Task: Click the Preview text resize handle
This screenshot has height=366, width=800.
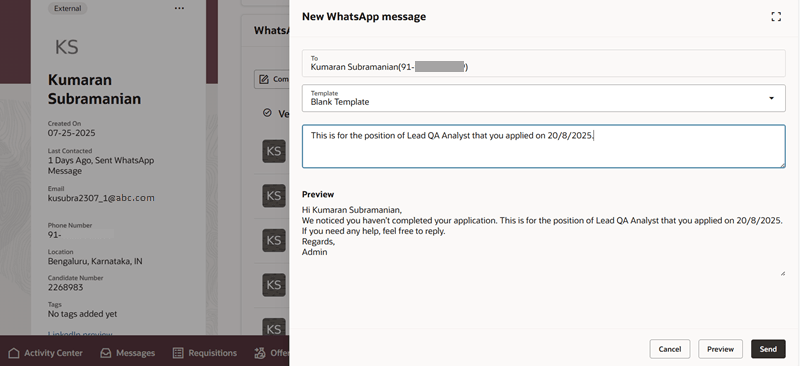Action: pyautogui.click(x=783, y=273)
